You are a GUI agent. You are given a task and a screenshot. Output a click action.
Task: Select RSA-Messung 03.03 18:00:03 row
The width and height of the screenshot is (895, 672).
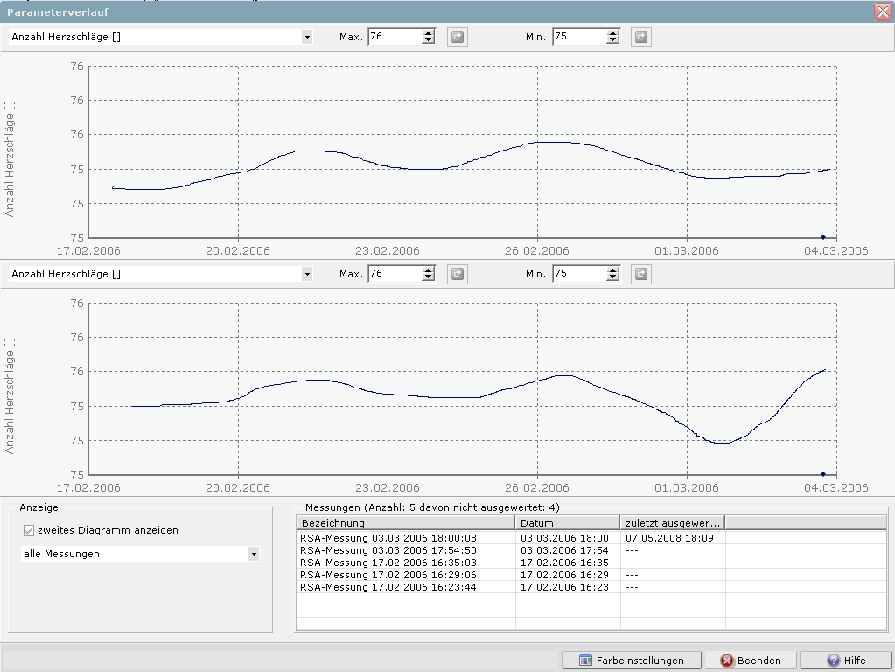(x=405, y=538)
